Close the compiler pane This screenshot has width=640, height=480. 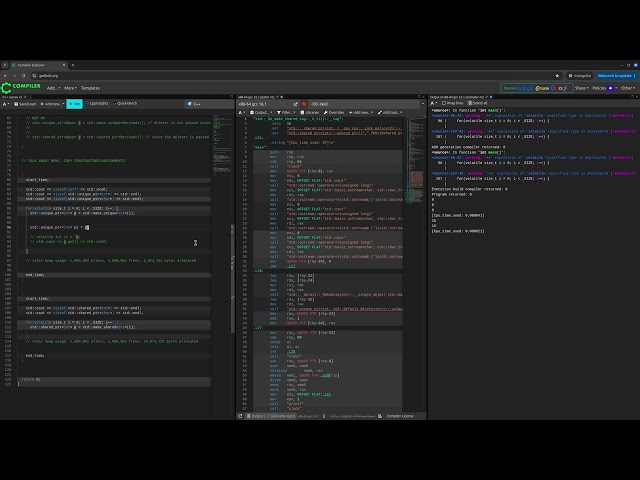[424, 97]
